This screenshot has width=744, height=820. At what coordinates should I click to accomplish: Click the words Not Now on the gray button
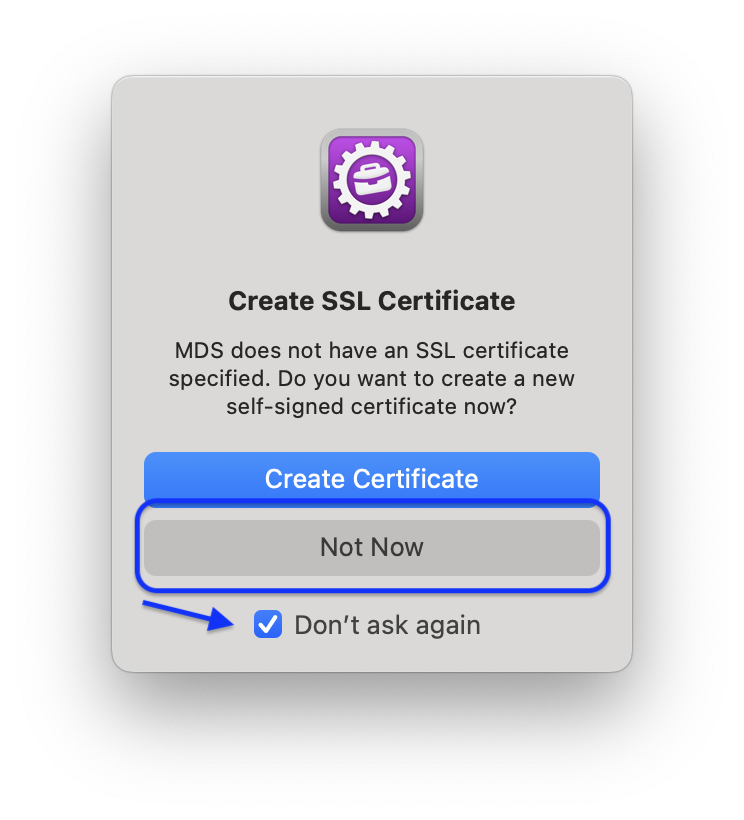pyautogui.click(x=372, y=547)
